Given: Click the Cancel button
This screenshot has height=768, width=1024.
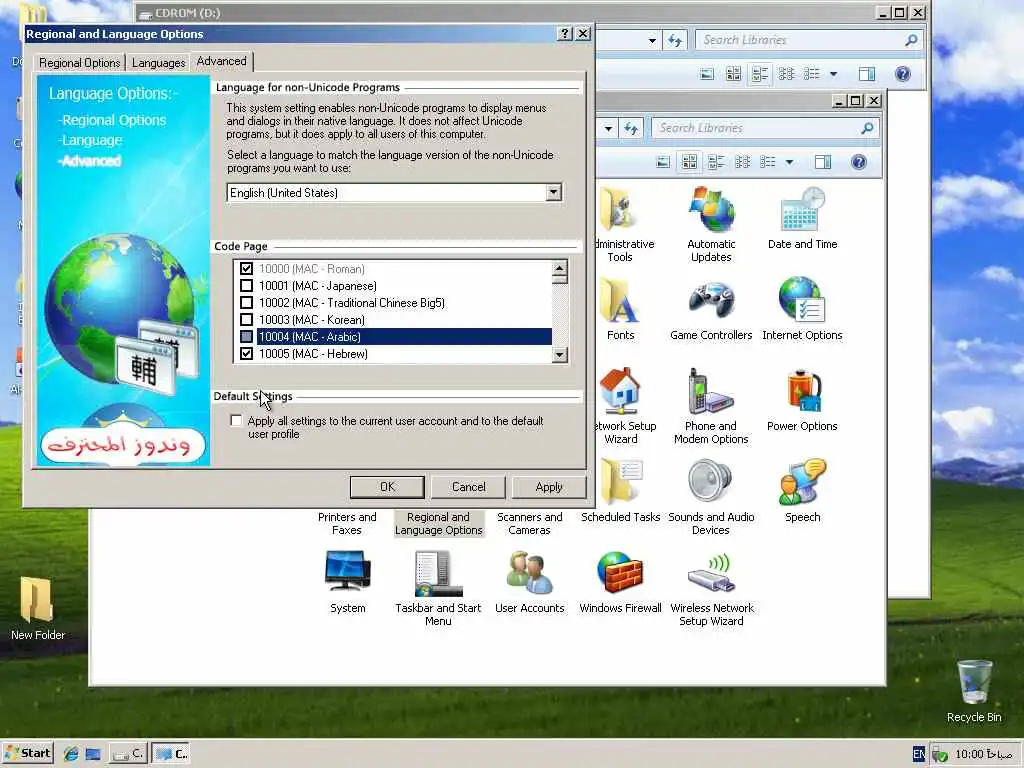Looking at the screenshot, I should tap(468, 487).
